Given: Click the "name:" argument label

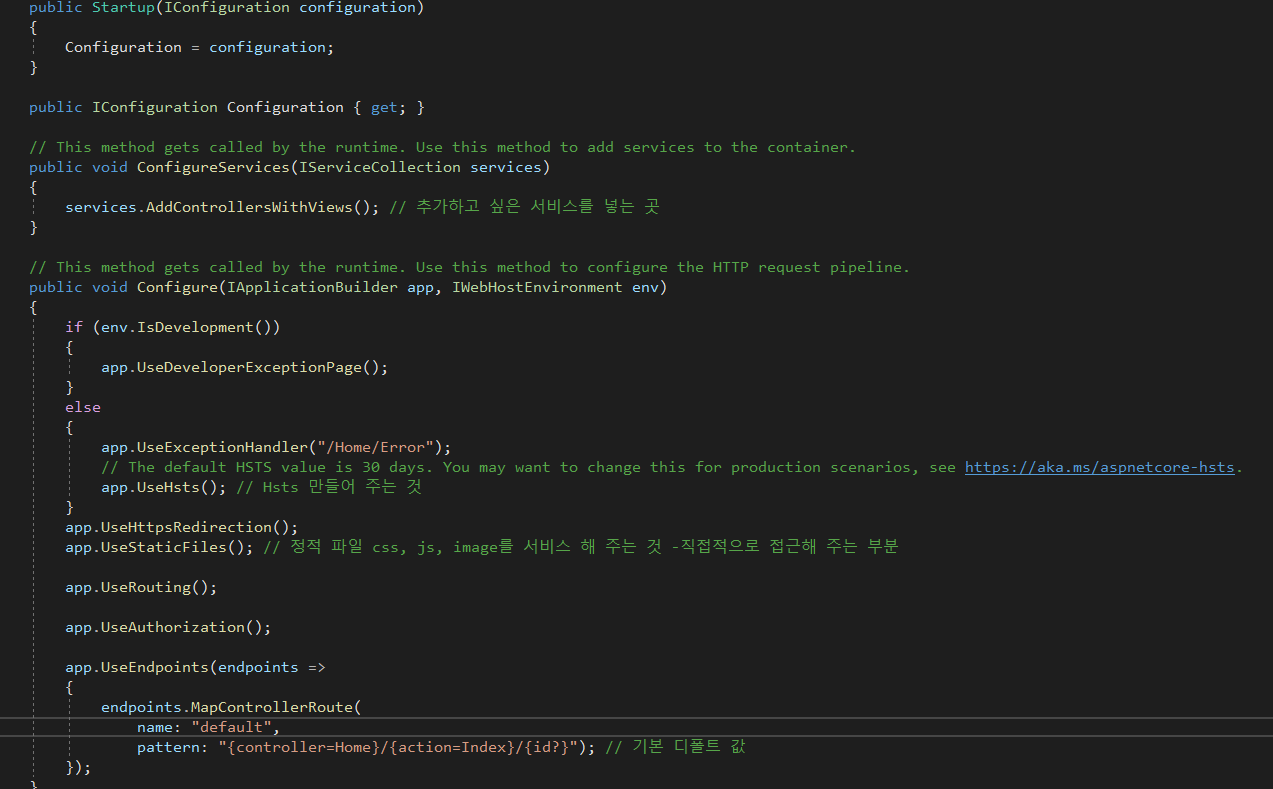Looking at the screenshot, I should (159, 727).
